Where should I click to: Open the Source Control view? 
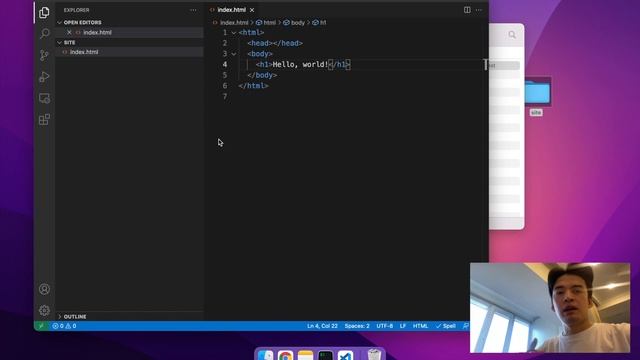coord(44,55)
